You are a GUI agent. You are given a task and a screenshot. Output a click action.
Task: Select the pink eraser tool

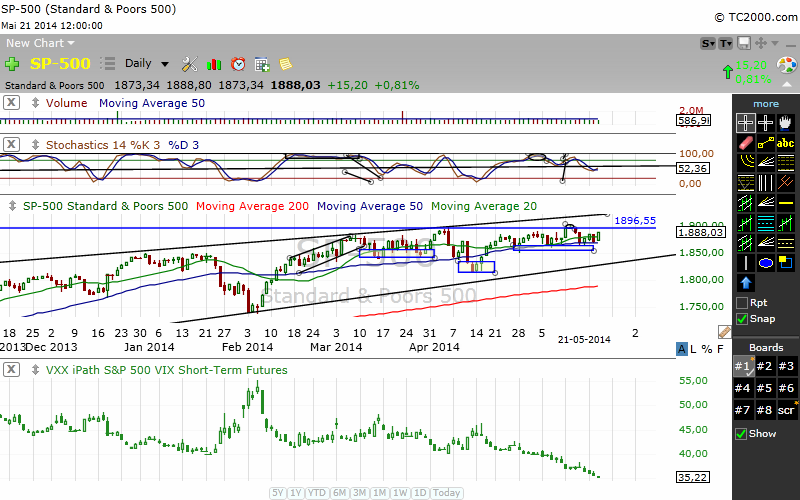(745, 143)
